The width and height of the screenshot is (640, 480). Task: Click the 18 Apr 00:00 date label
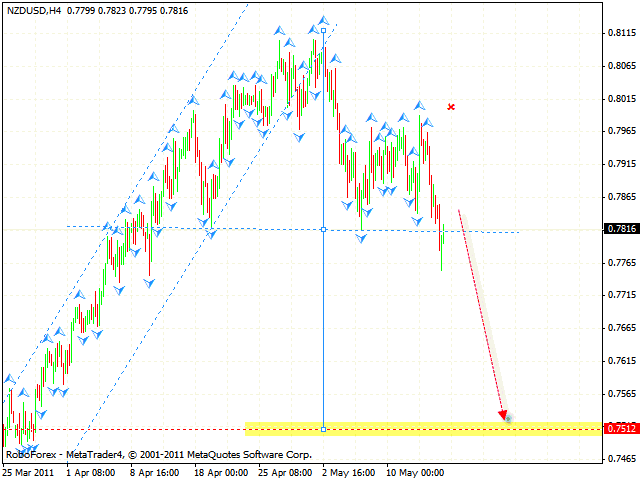pyautogui.click(x=223, y=471)
